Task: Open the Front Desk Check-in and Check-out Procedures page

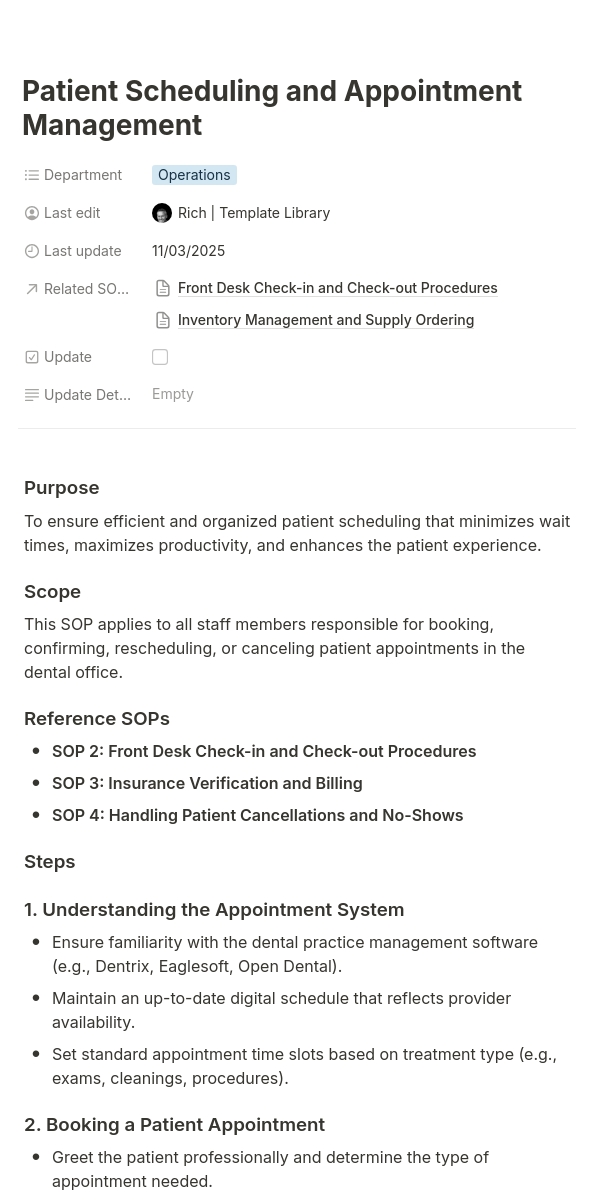Action: (337, 288)
